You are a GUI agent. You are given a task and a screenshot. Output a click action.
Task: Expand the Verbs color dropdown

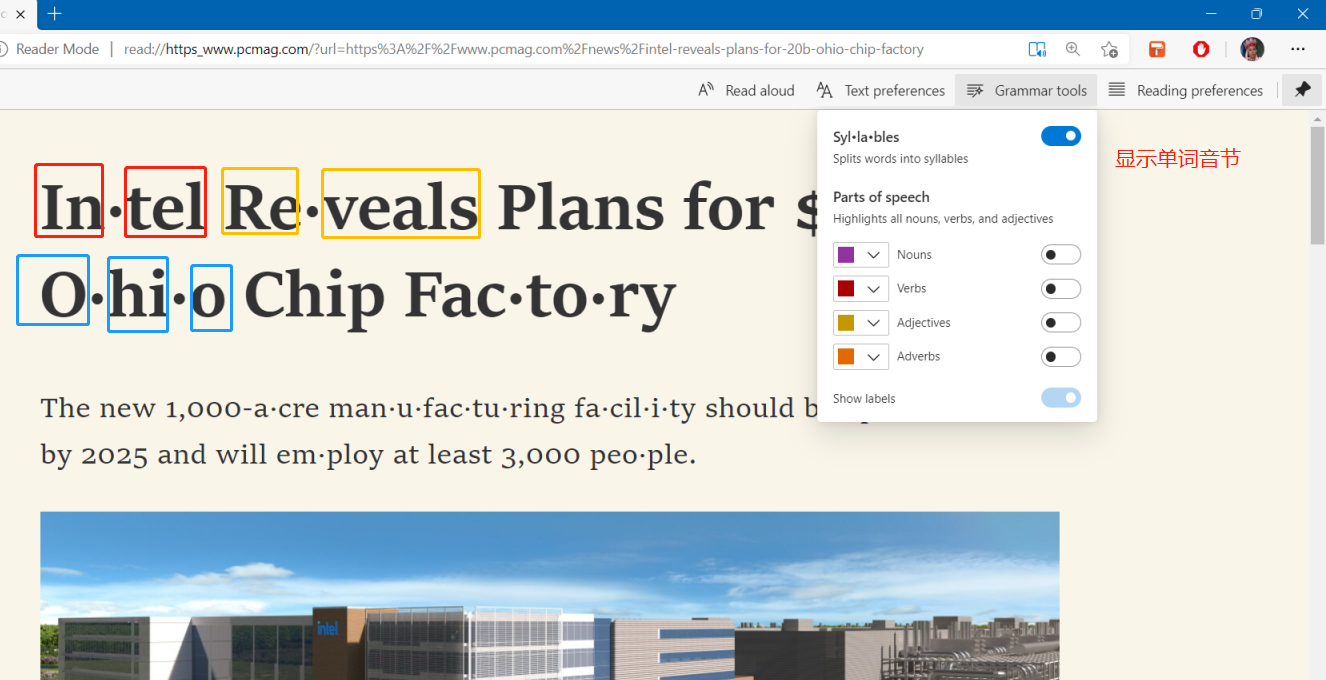tap(875, 289)
